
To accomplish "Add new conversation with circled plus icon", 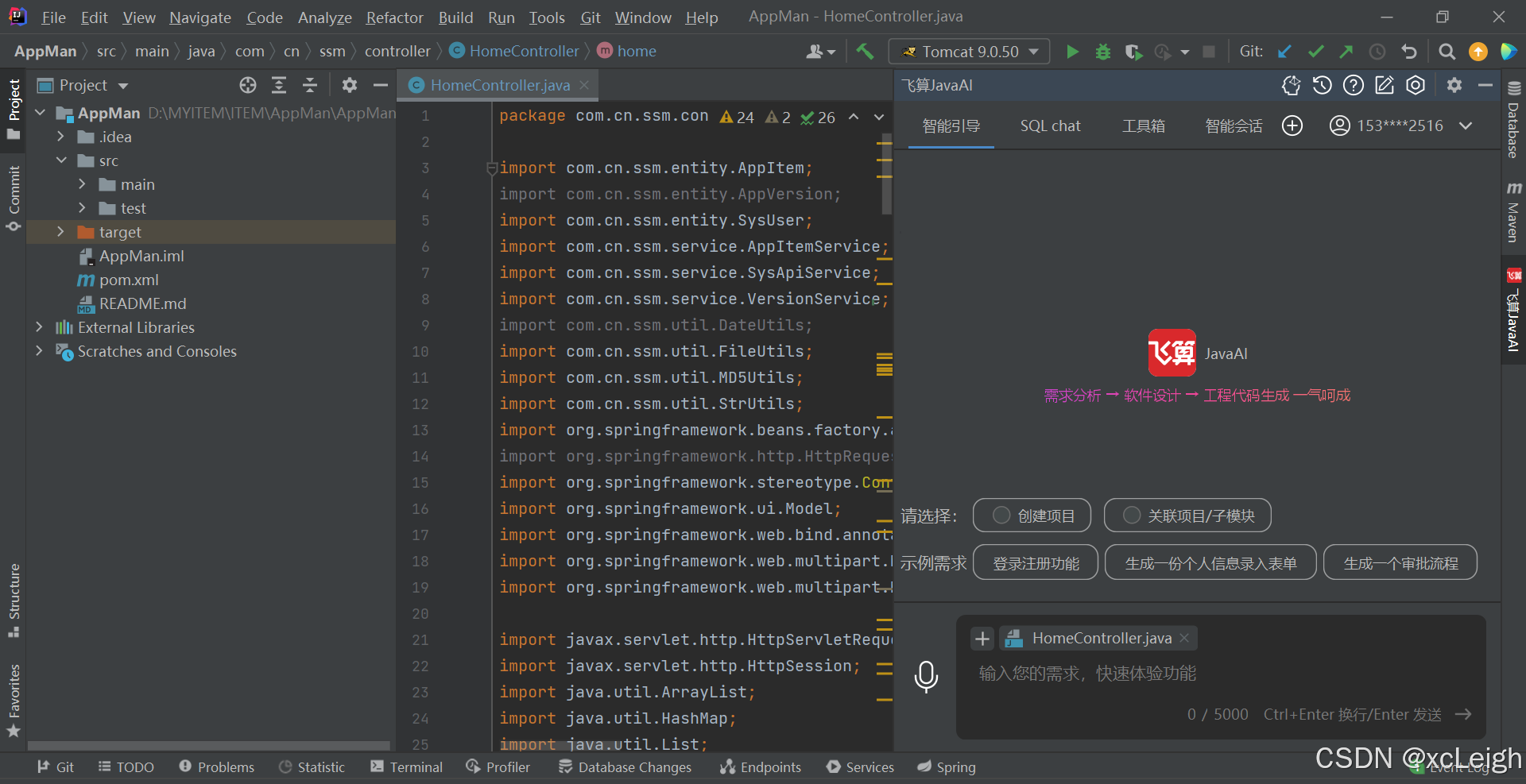I will coord(1292,126).
